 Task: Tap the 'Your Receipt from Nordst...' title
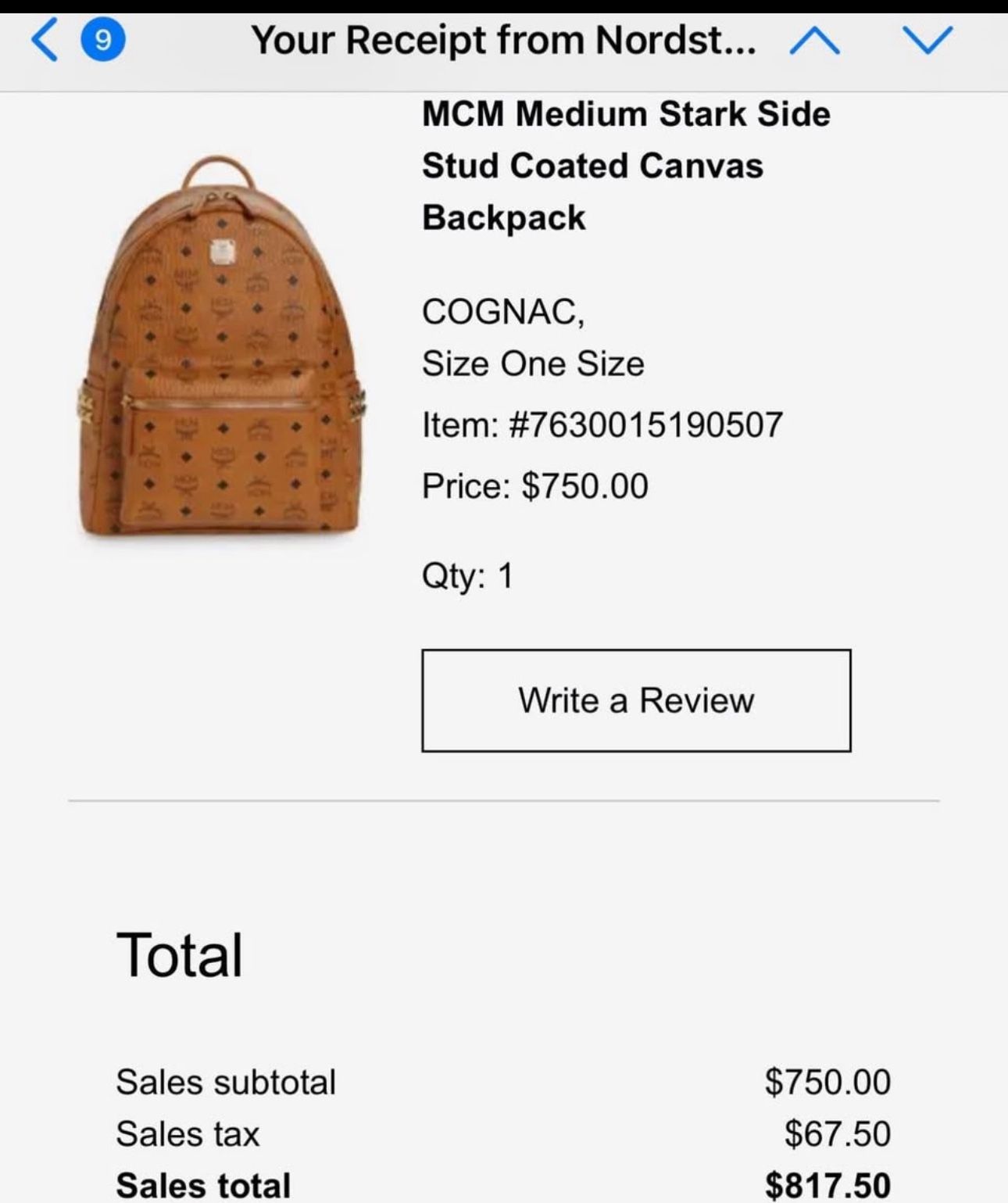coord(503,41)
